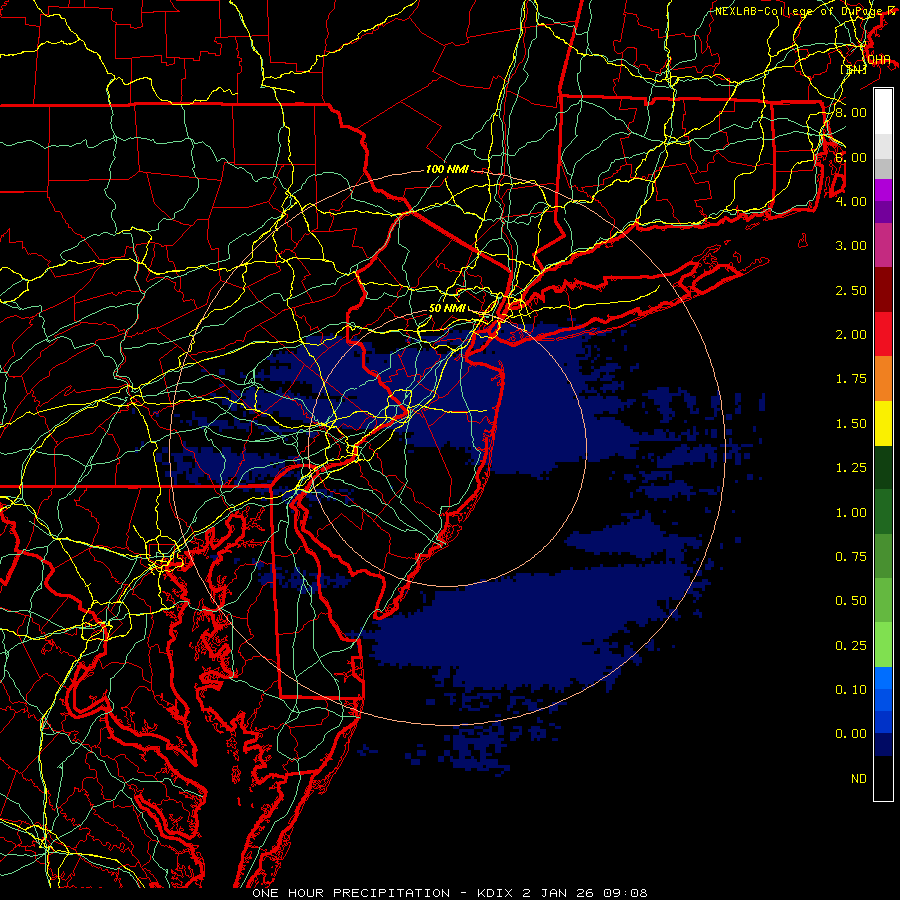Click the 8.00 legend value
Image resolution: width=900 pixels, height=900 pixels.
[851, 112]
